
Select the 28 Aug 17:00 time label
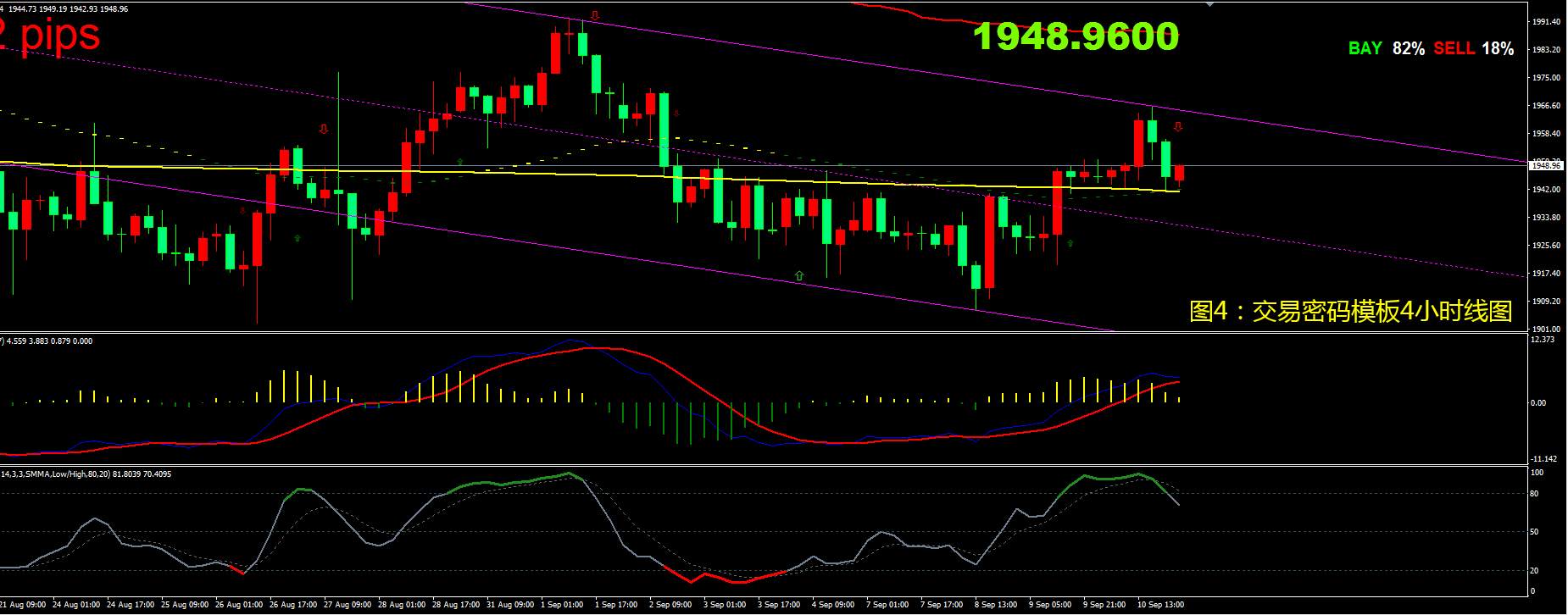point(456,605)
